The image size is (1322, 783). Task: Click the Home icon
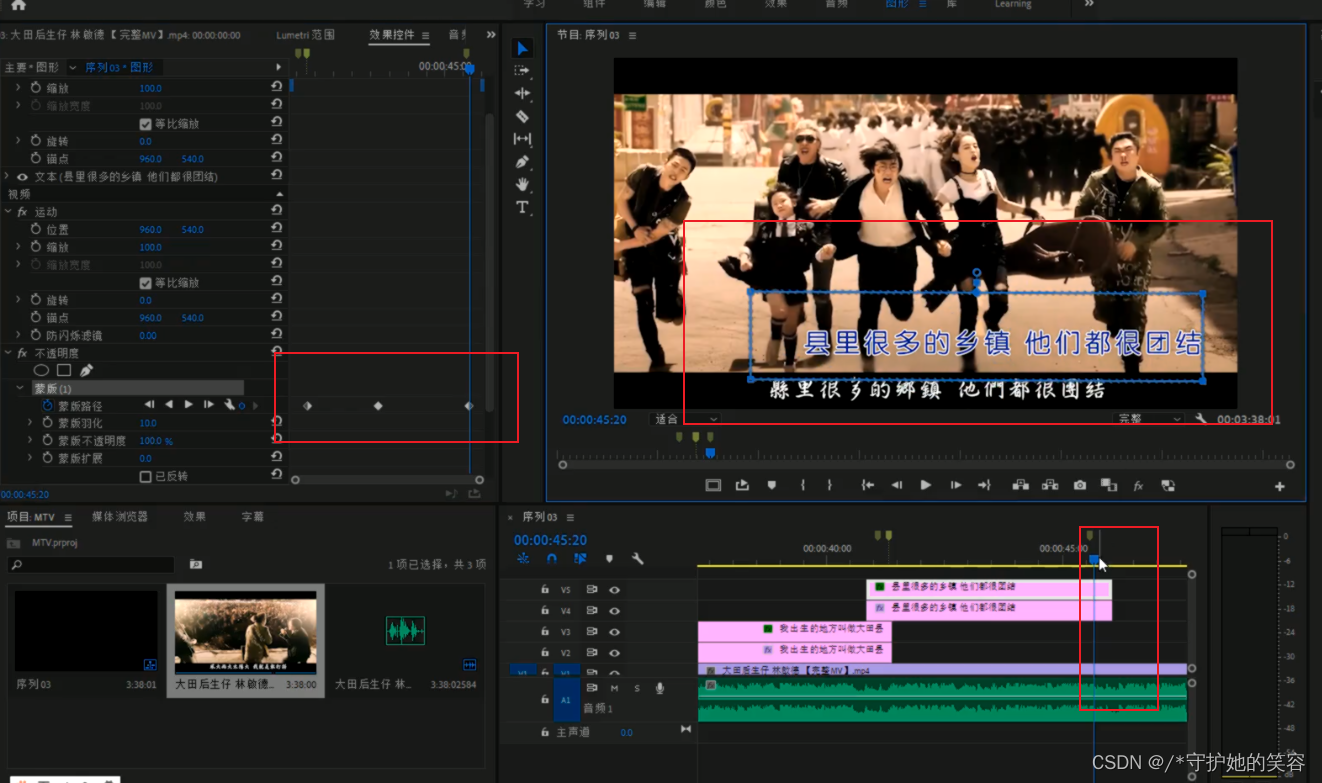click(18, 5)
